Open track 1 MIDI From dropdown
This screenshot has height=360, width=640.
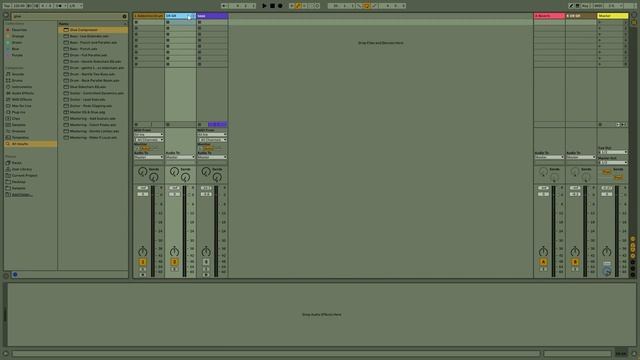149,135
